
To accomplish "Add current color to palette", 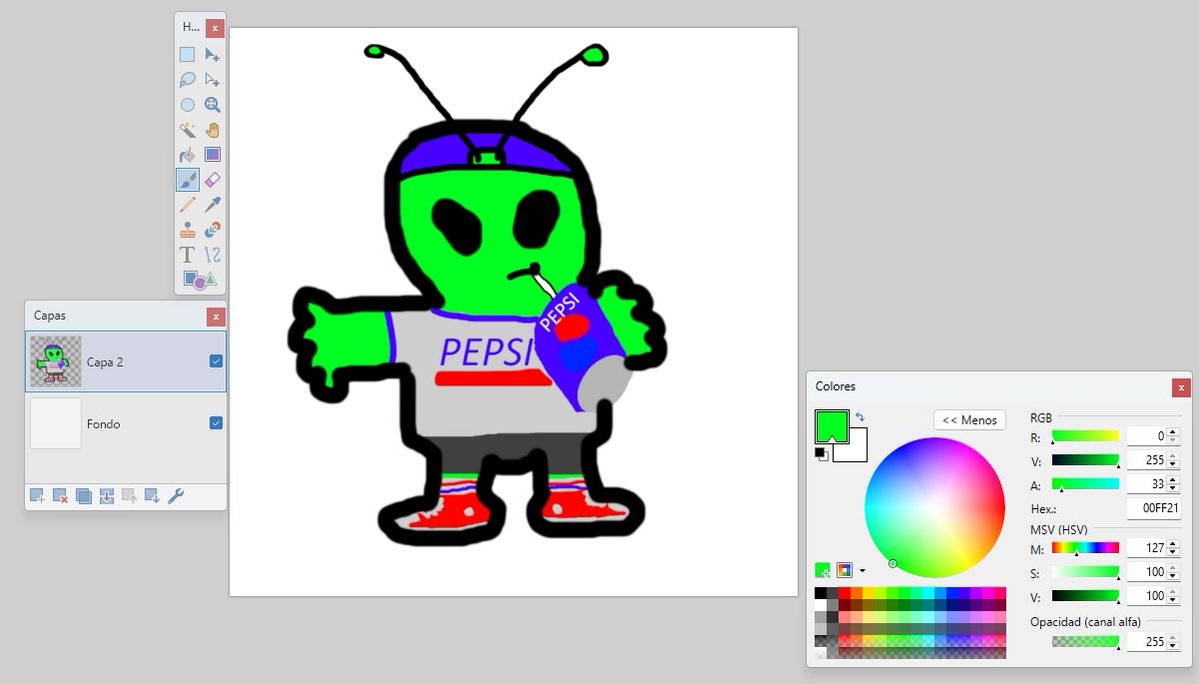I will 823,570.
